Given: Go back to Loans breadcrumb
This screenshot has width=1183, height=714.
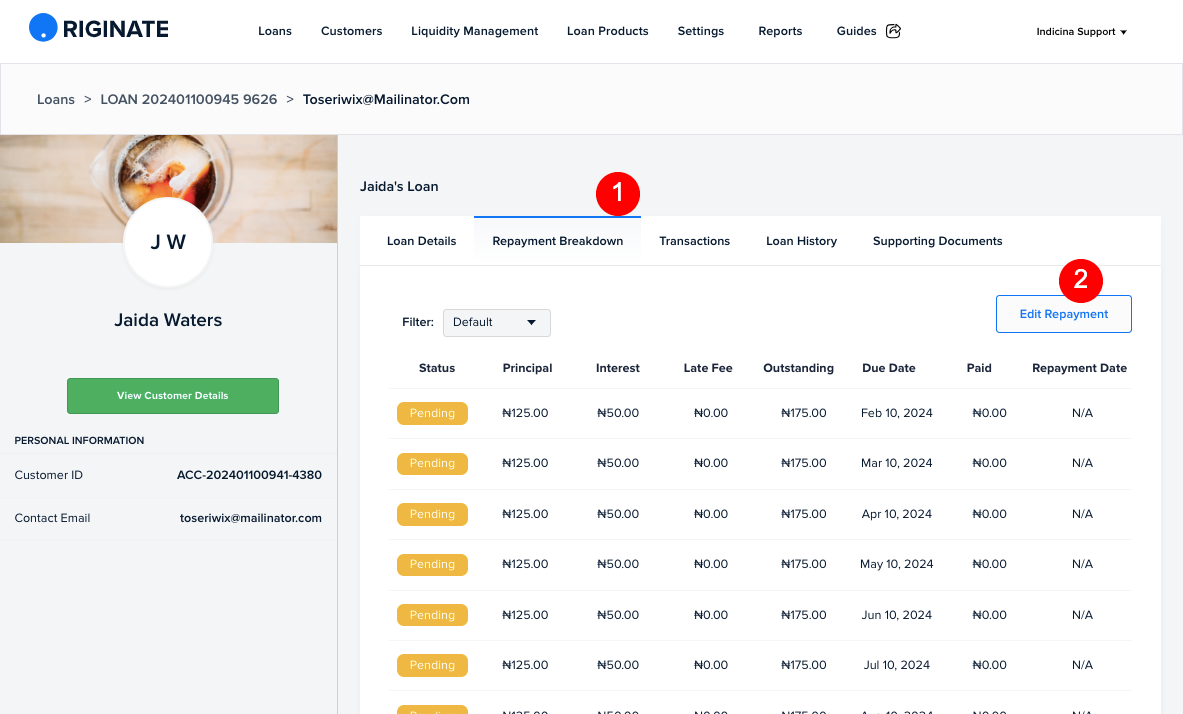Looking at the screenshot, I should 56,100.
